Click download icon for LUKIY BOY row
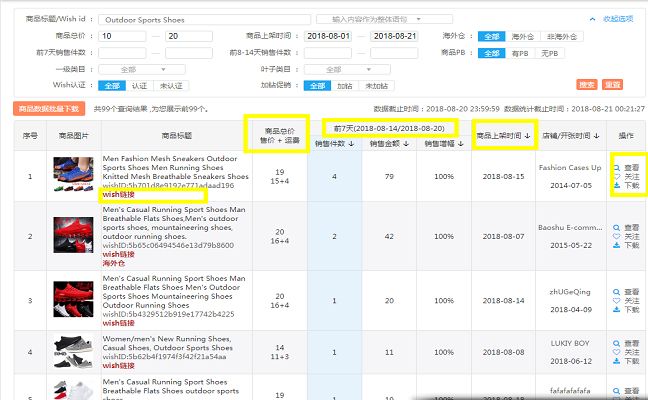The image size is (648, 400). point(617,361)
